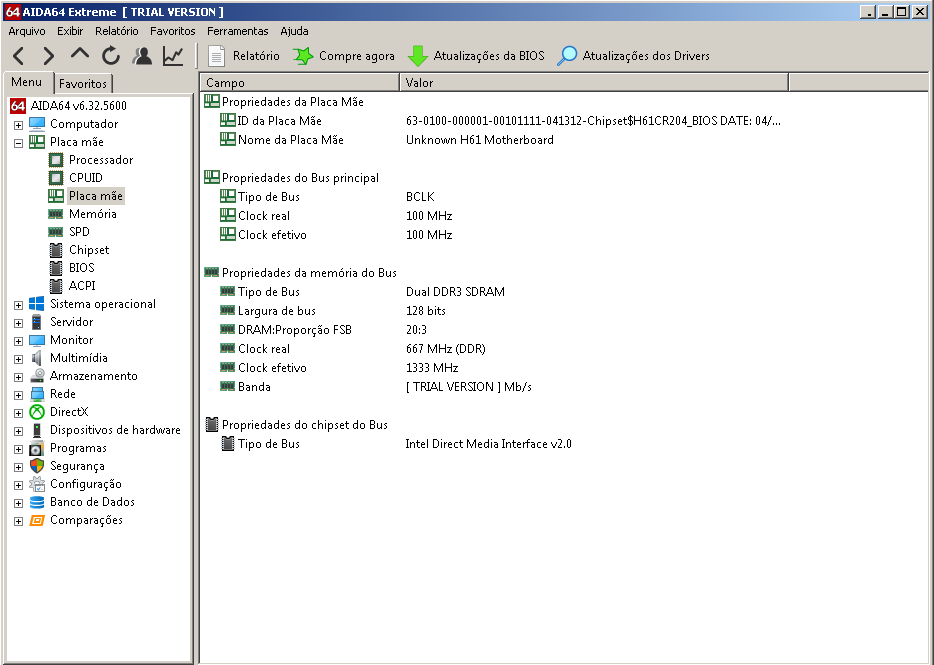934x665 pixels.
Task: Open the Relatório menu in the menu bar
Action: [117, 31]
